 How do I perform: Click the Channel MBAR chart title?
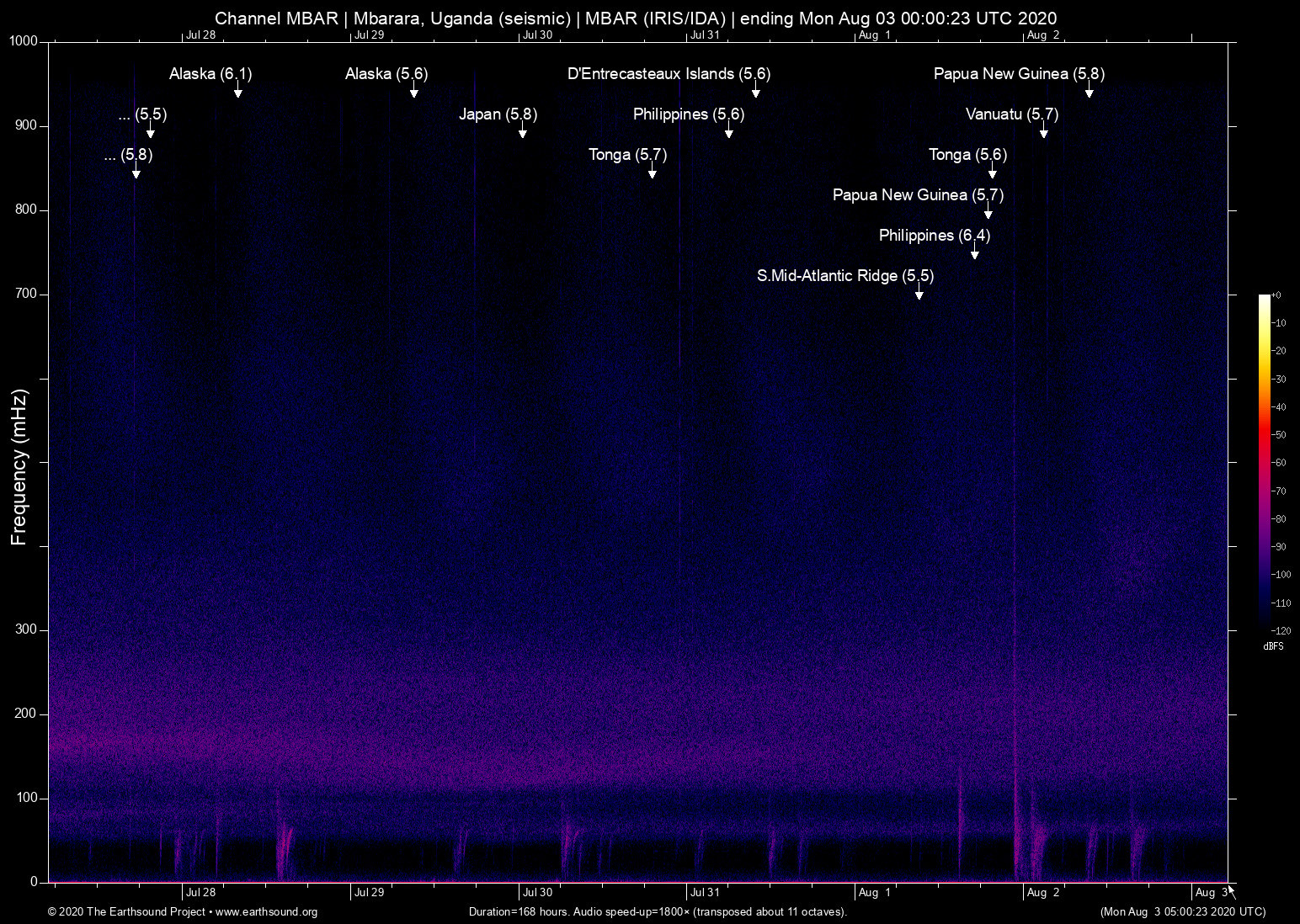(x=636, y=18)
